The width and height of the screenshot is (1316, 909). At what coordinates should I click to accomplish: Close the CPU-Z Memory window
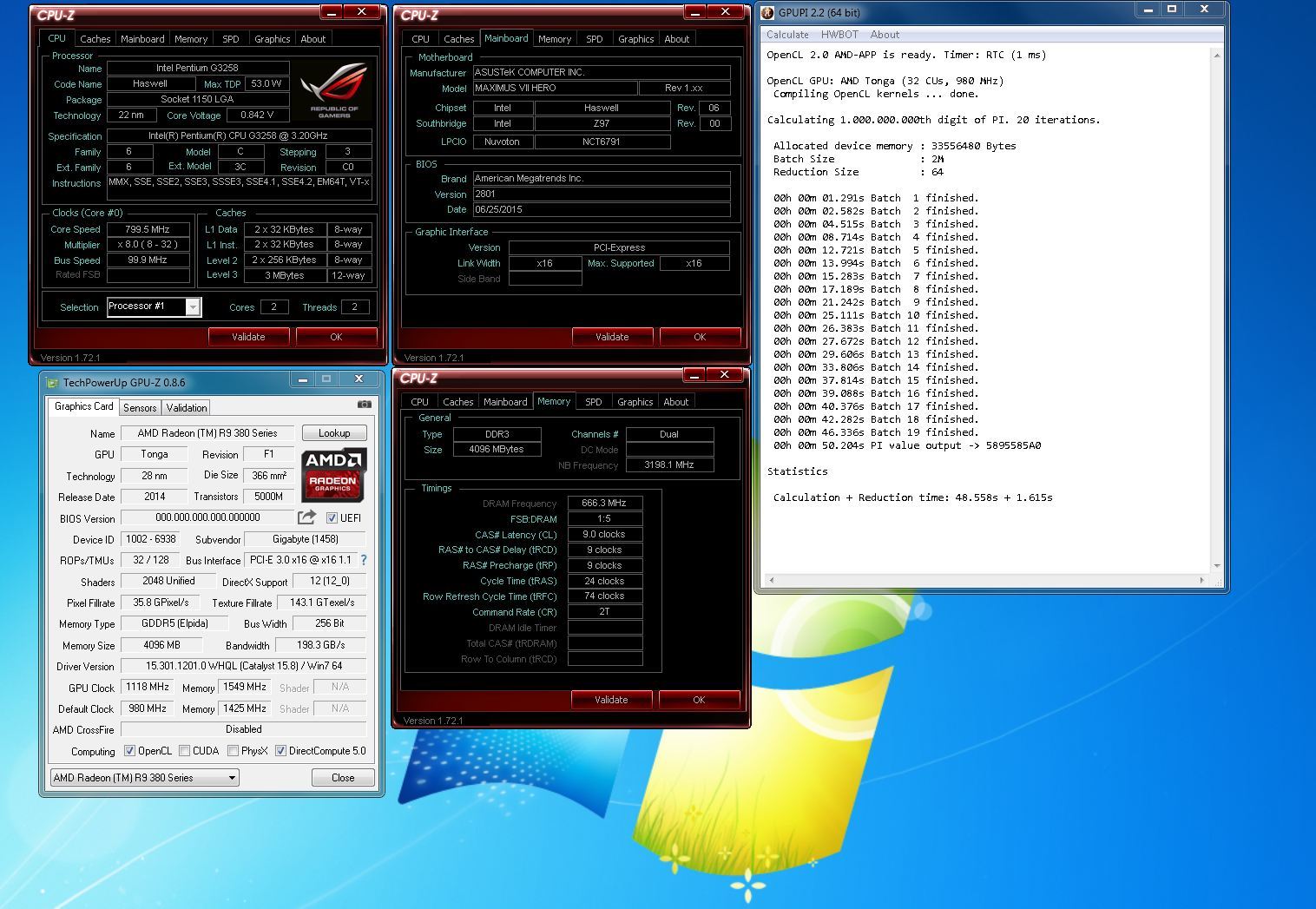[724, 374]
